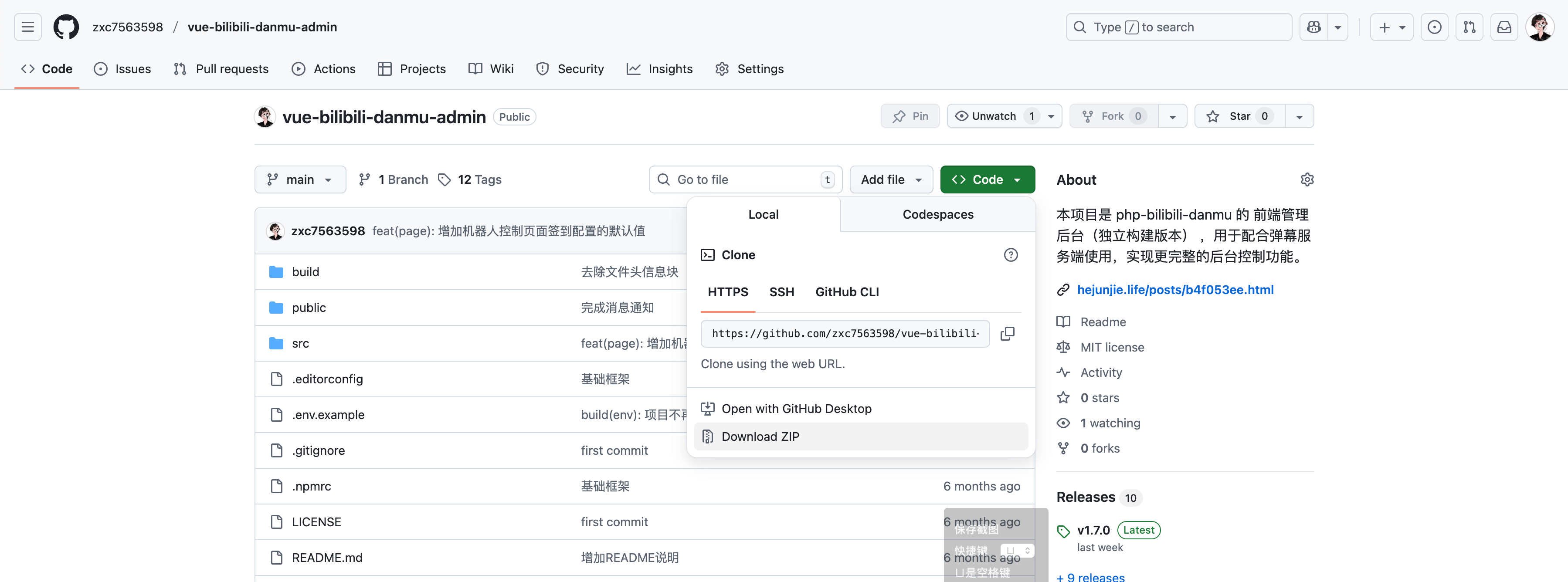This screenshot has height=582, width=1568.
Task: Pin the repository to your profile
Action: tap(910, 116)
